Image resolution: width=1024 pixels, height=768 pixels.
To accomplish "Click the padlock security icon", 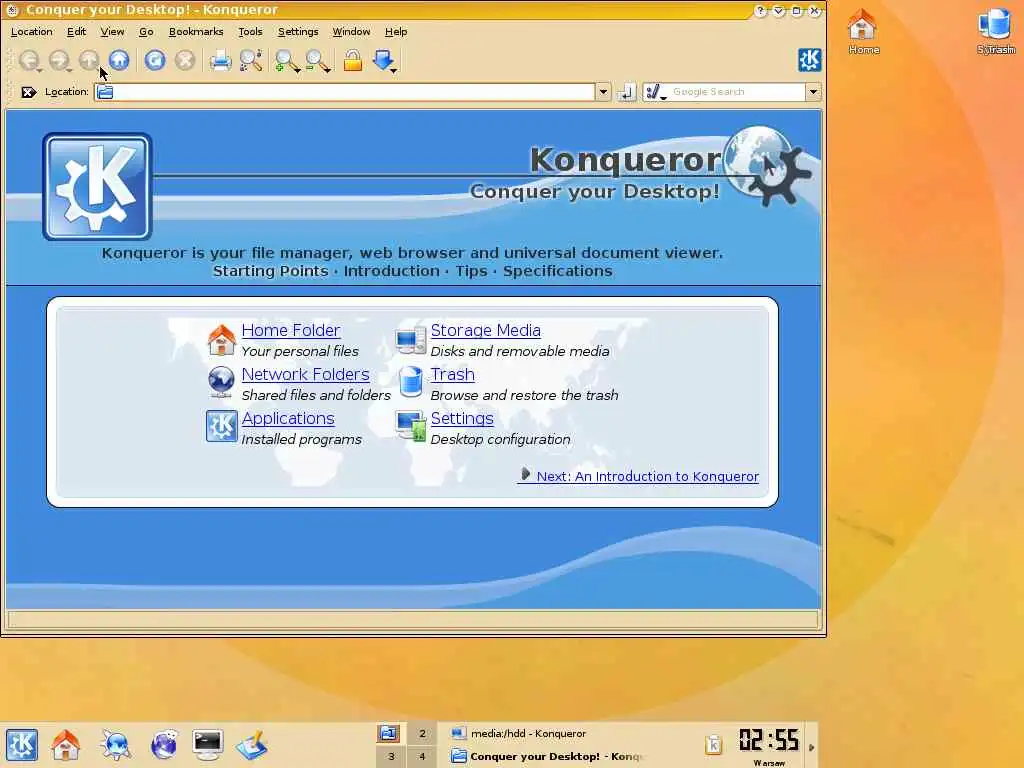I will (x=353, y=61).
